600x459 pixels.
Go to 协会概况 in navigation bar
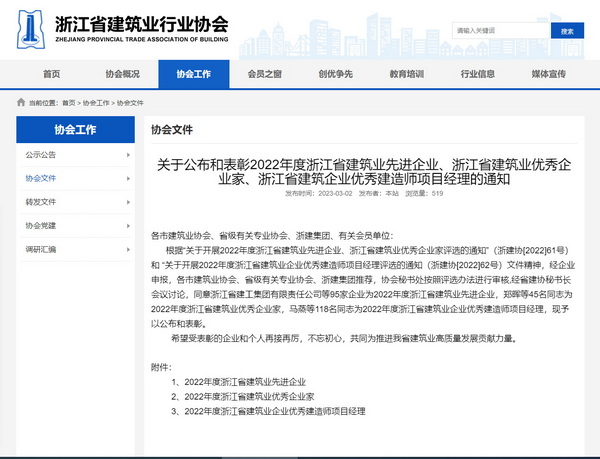[122, 74]
